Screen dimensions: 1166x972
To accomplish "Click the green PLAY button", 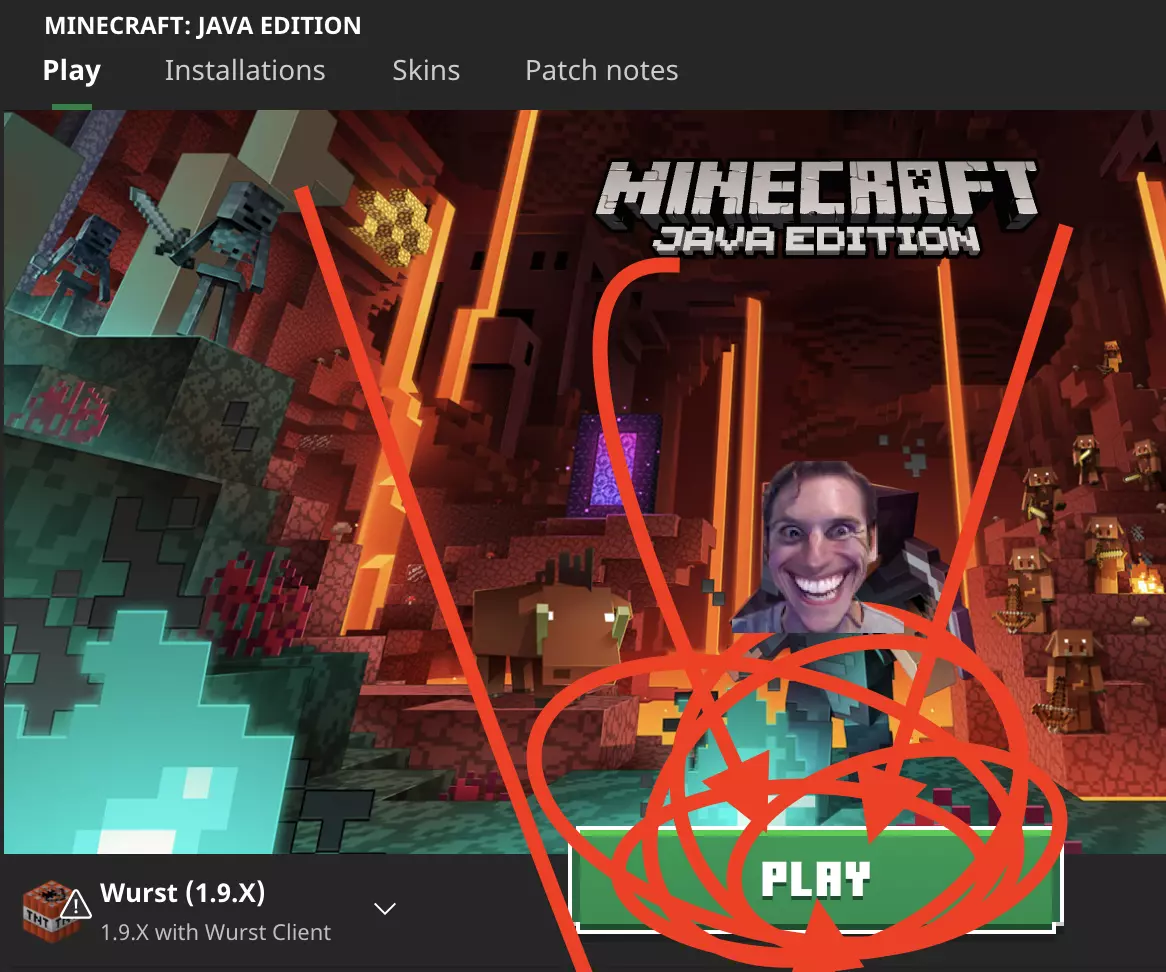I will pos(816,878).
